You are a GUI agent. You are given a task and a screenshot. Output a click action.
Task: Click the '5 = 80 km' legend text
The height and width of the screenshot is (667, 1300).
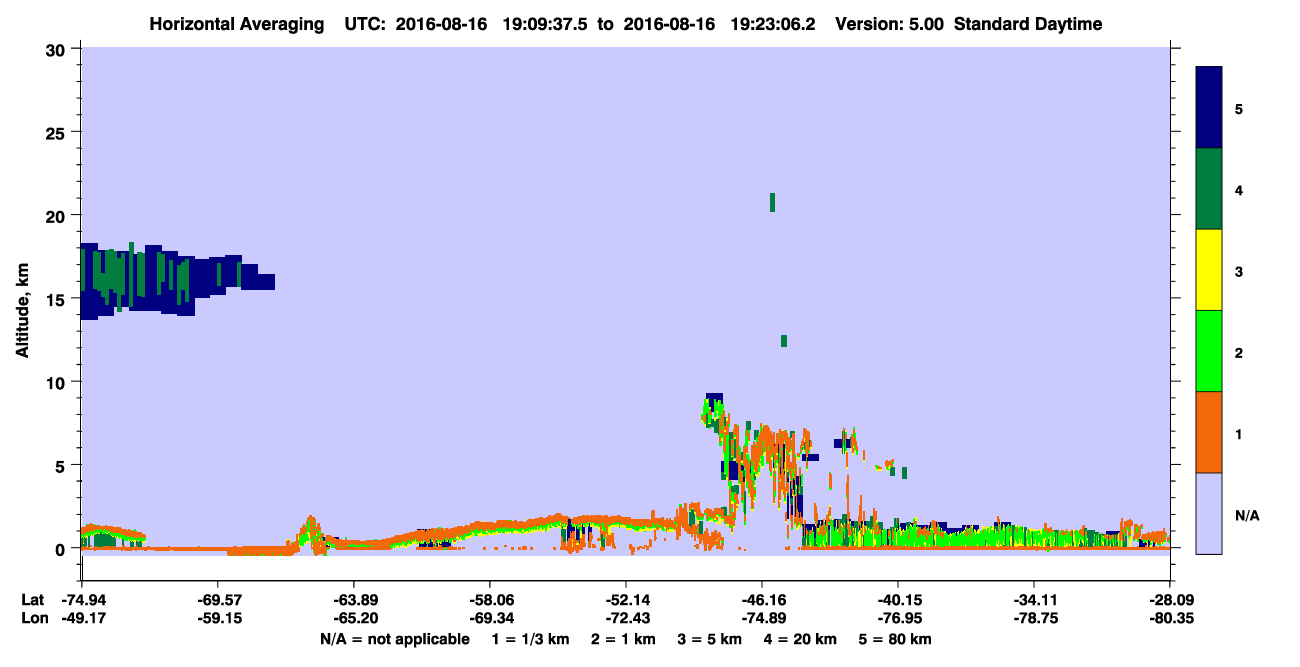[x=895, y=639]
